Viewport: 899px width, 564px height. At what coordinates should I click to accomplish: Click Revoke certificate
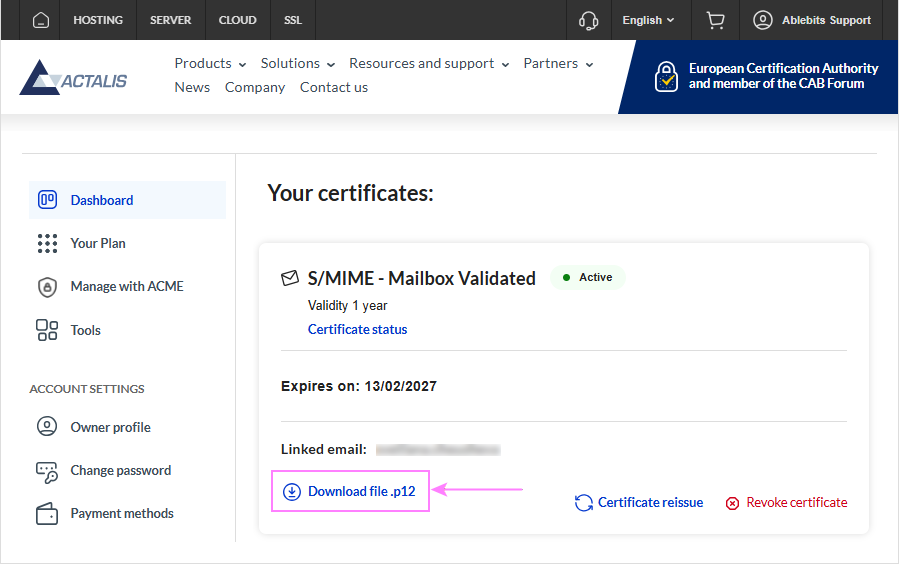click(x=786, y=502)
